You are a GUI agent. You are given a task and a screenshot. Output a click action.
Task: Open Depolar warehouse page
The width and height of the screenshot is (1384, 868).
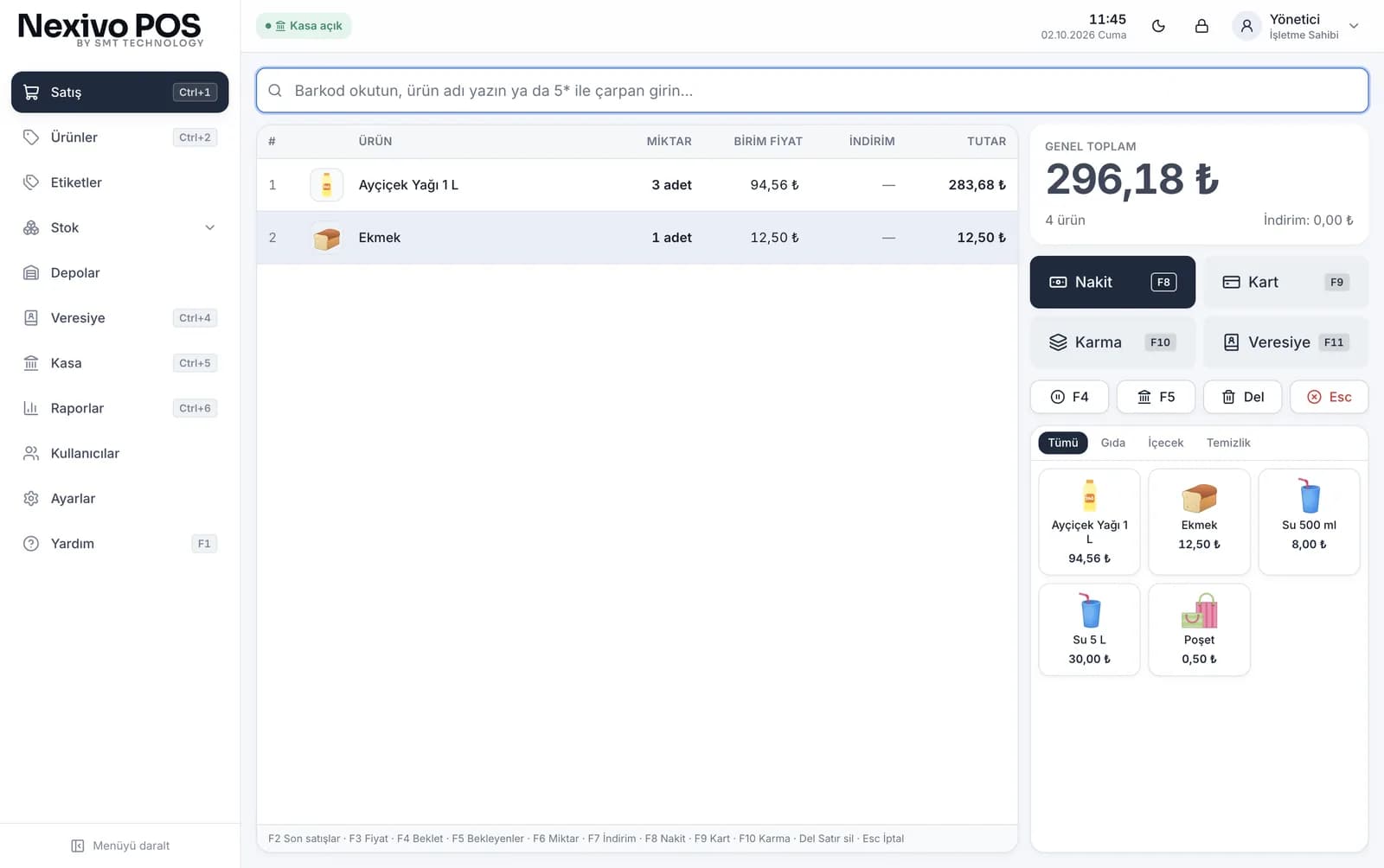(x=120, y=273)
